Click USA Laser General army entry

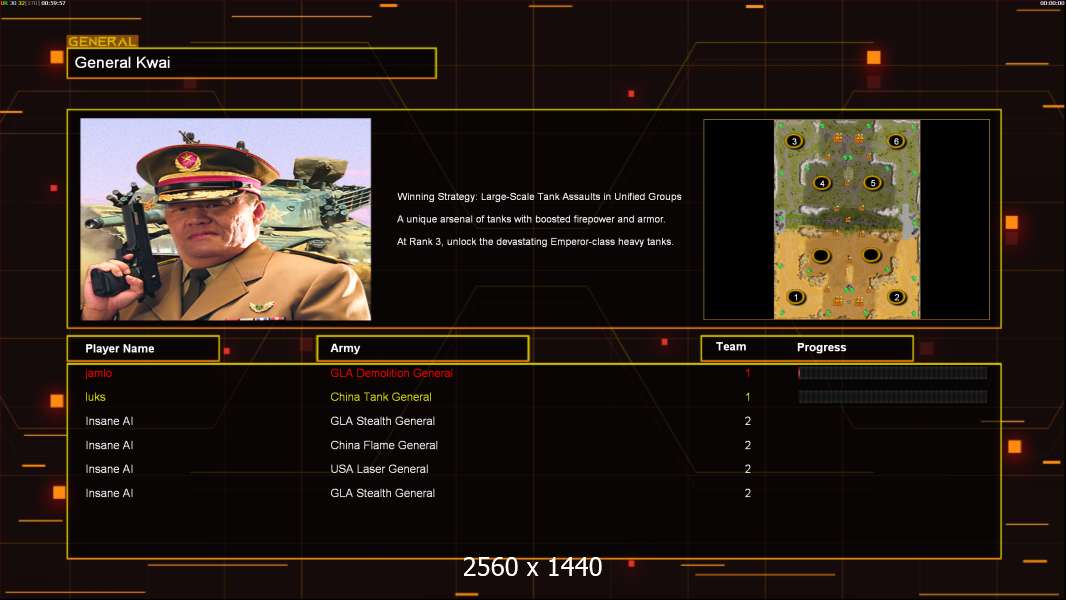(379, 469)
